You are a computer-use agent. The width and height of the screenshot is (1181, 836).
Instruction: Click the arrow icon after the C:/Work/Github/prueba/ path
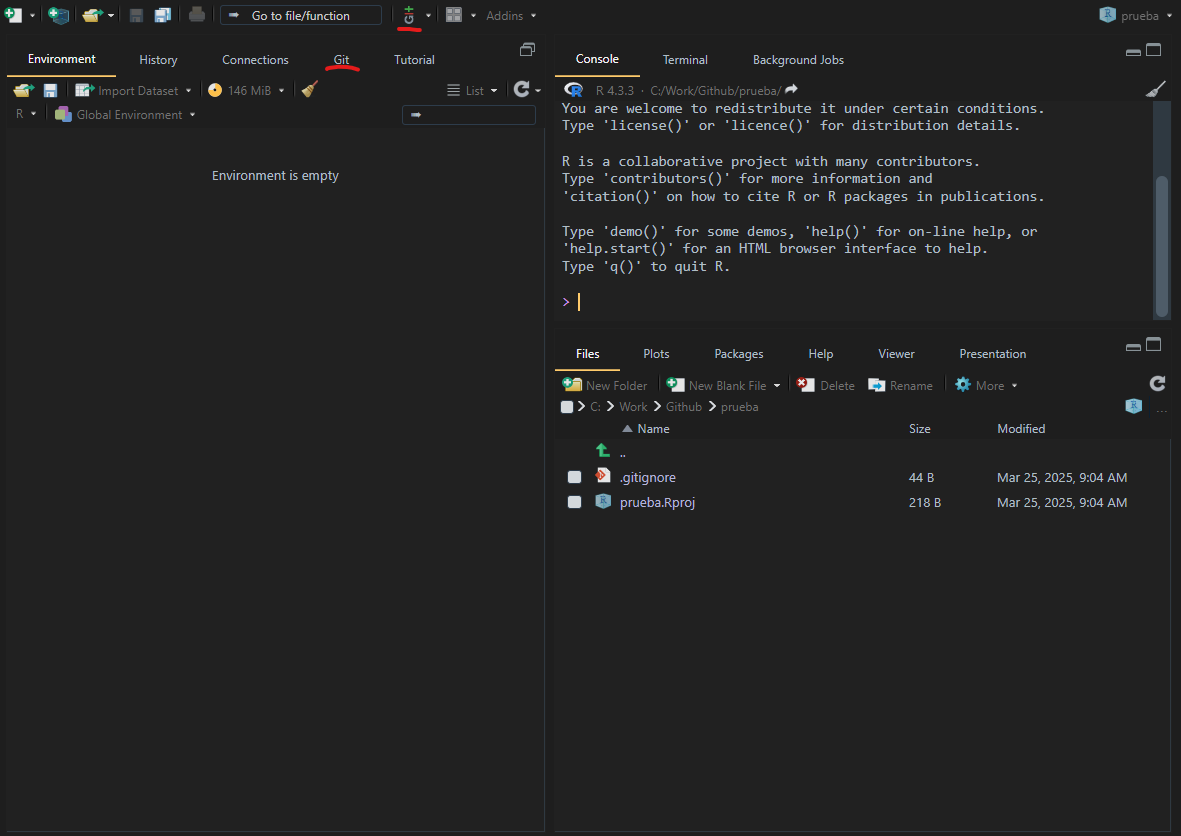(792, 90)
